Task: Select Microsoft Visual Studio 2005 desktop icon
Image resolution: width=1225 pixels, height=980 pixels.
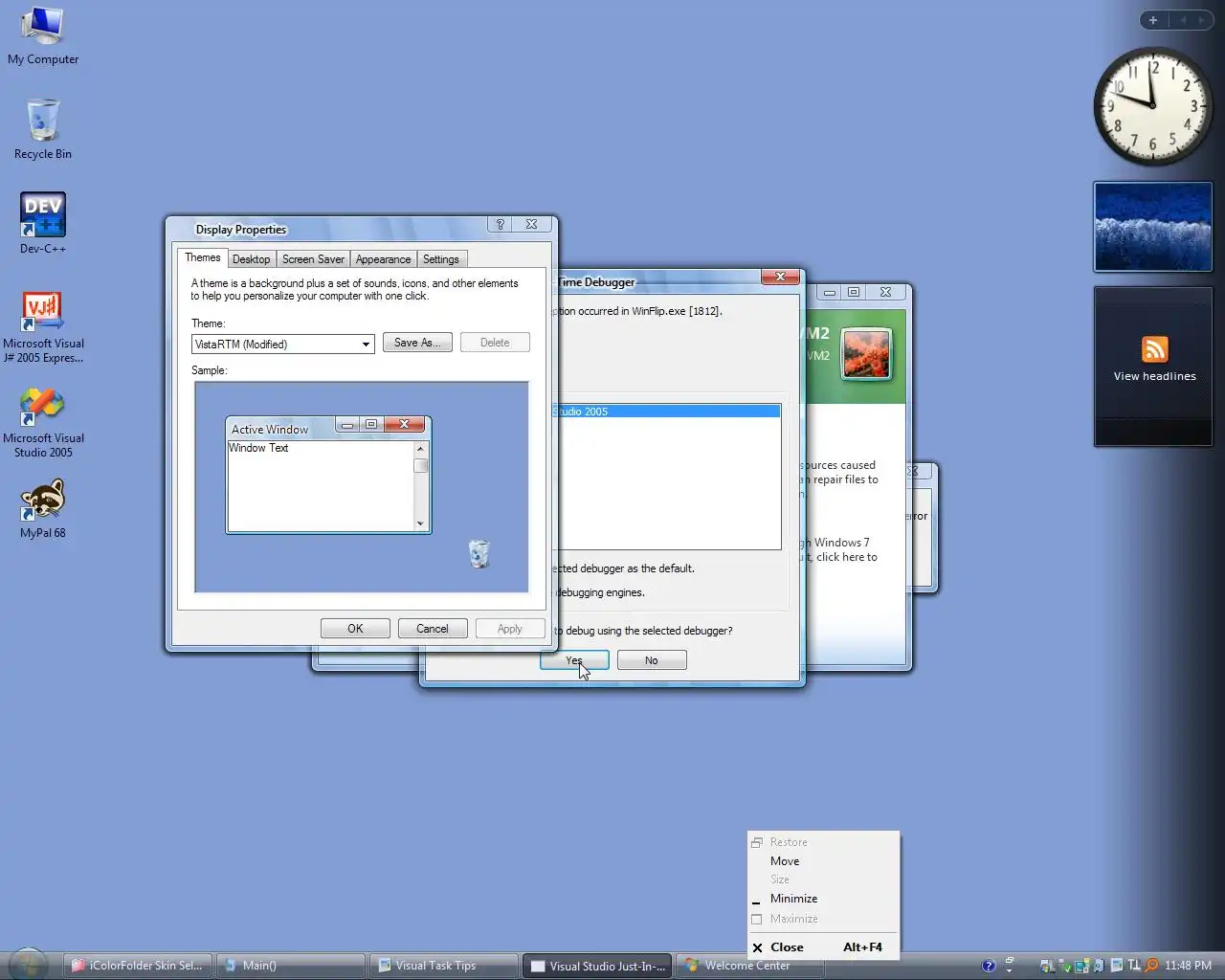Action: tap(42, 422)
